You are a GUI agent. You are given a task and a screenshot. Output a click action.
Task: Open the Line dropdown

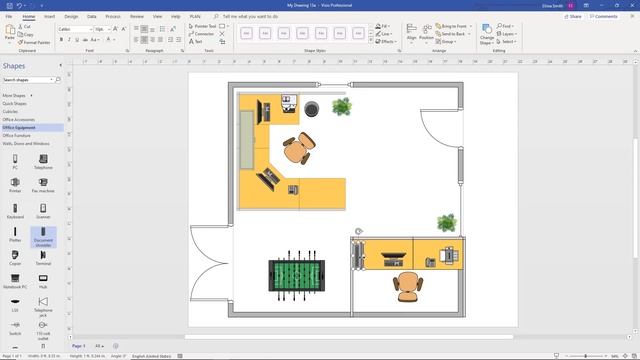384,34
